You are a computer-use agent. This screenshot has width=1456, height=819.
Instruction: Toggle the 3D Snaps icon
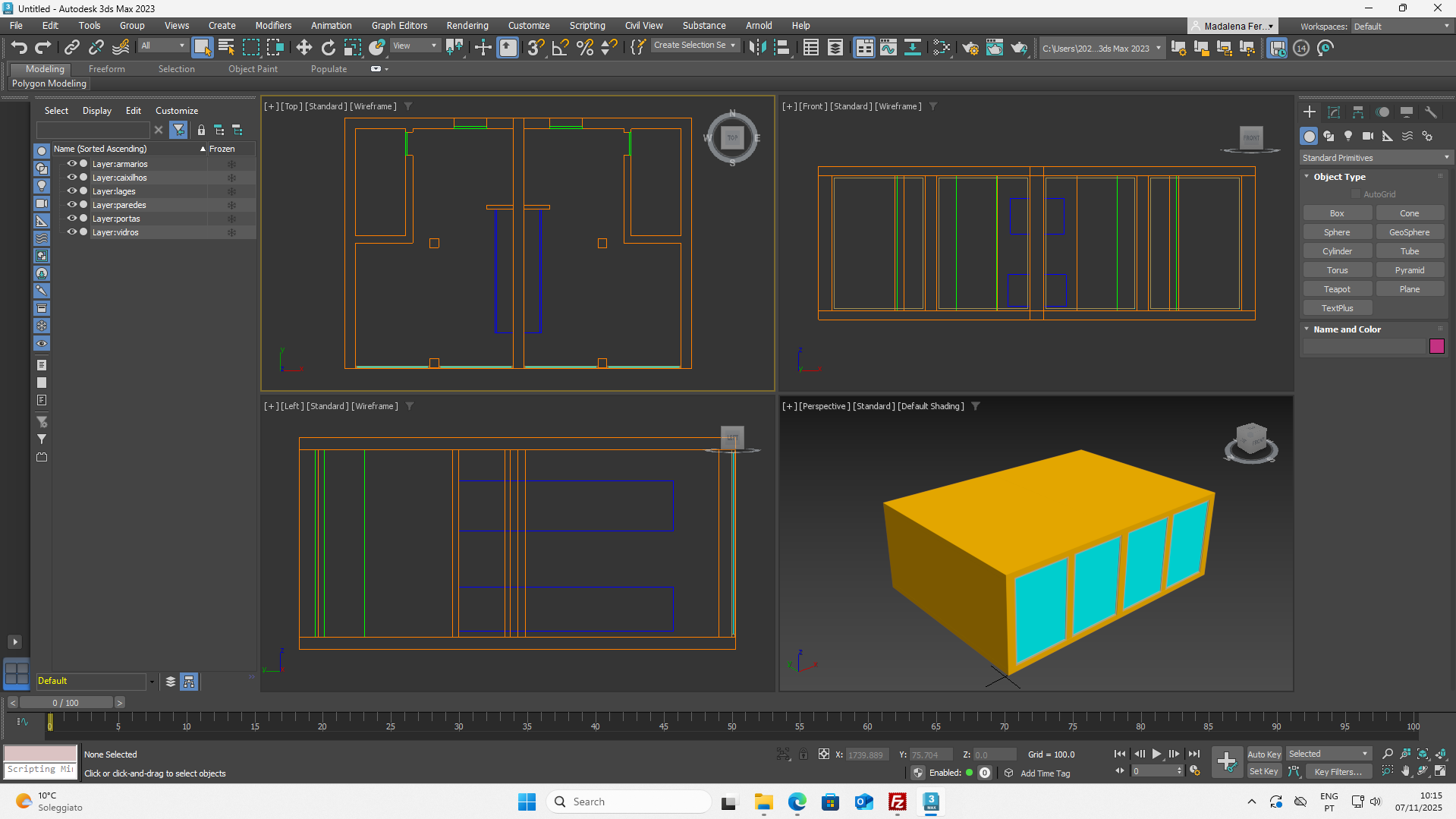coord(536,48)
